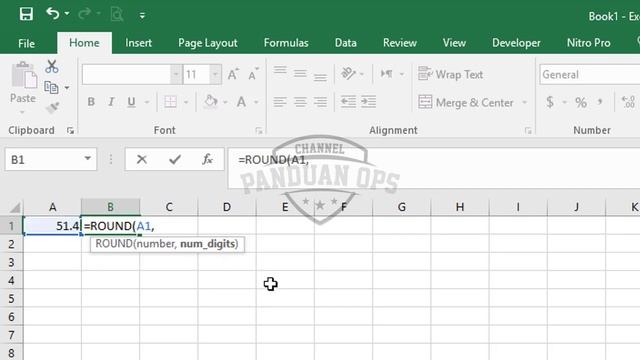Click the Merge & Center button
Screen dimensions: 640x360
(466, 102)
